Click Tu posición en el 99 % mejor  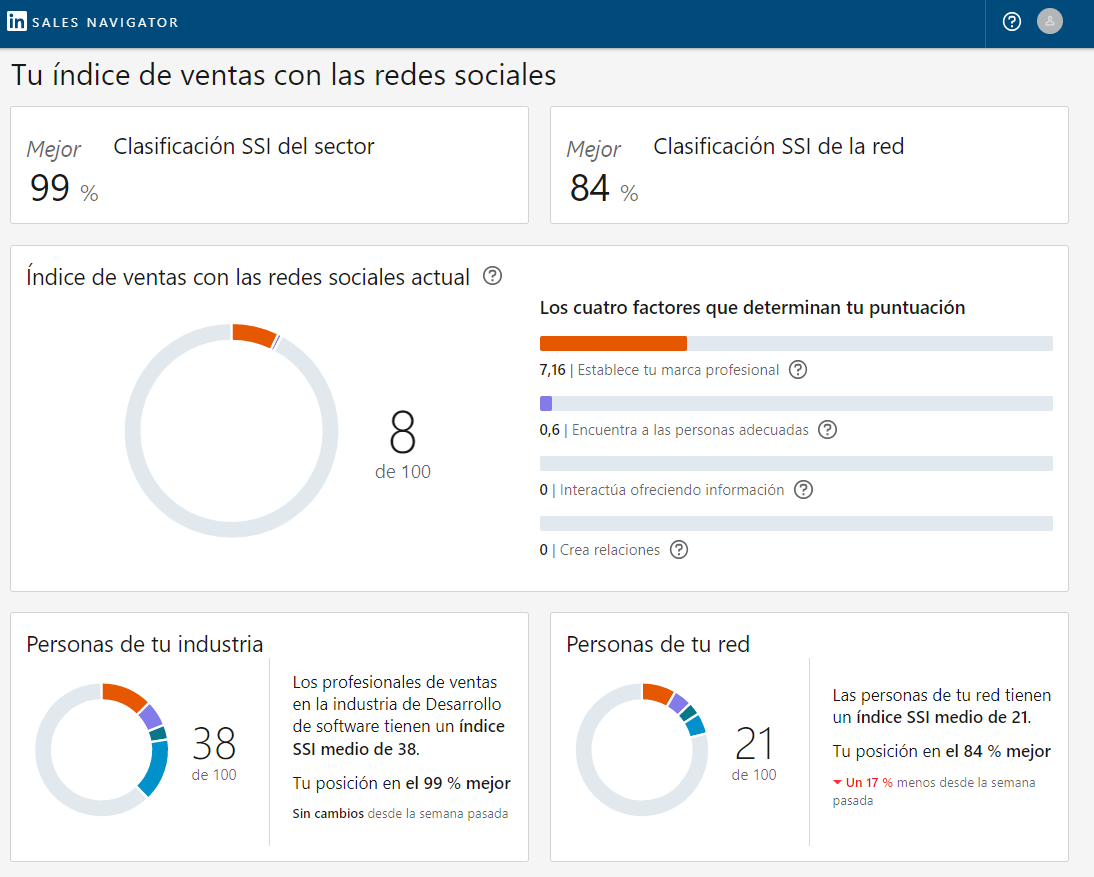click(401, 783)
